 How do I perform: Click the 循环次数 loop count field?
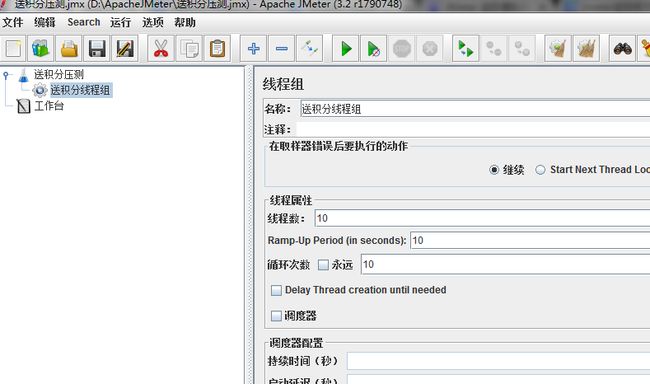coord(505,265)
